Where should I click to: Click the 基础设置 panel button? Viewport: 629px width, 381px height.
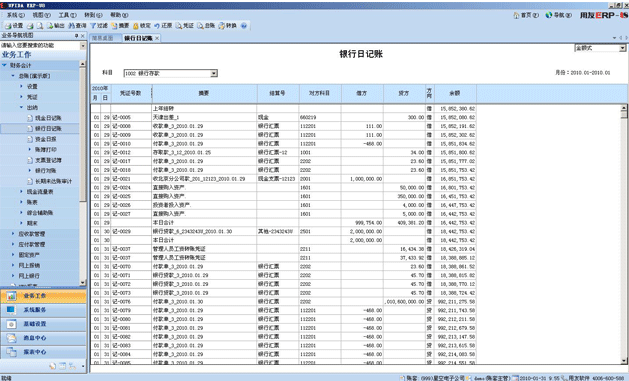click(43, 324)
